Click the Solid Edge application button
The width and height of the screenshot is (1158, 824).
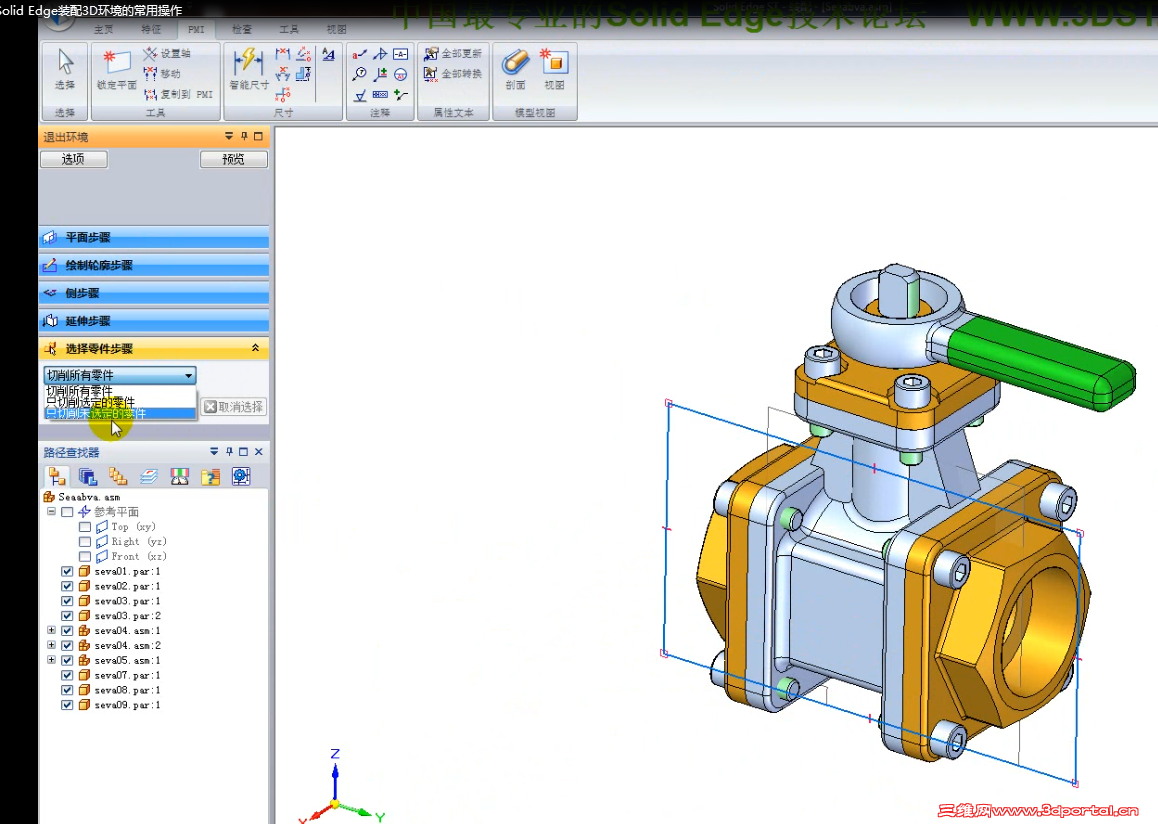[x=58, y=21]
